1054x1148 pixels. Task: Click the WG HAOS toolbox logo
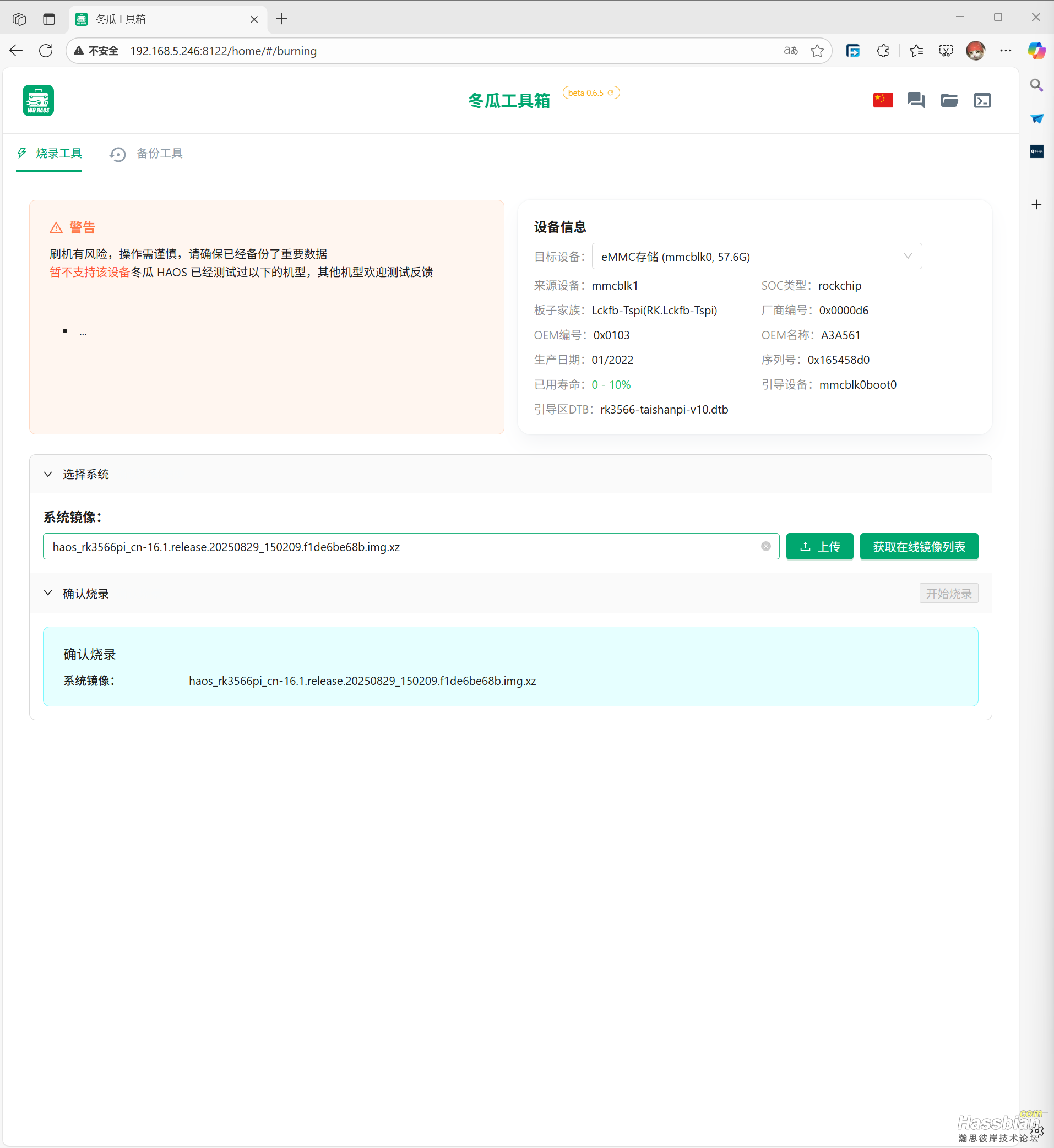pyautogui.click(x=38, y=100)
